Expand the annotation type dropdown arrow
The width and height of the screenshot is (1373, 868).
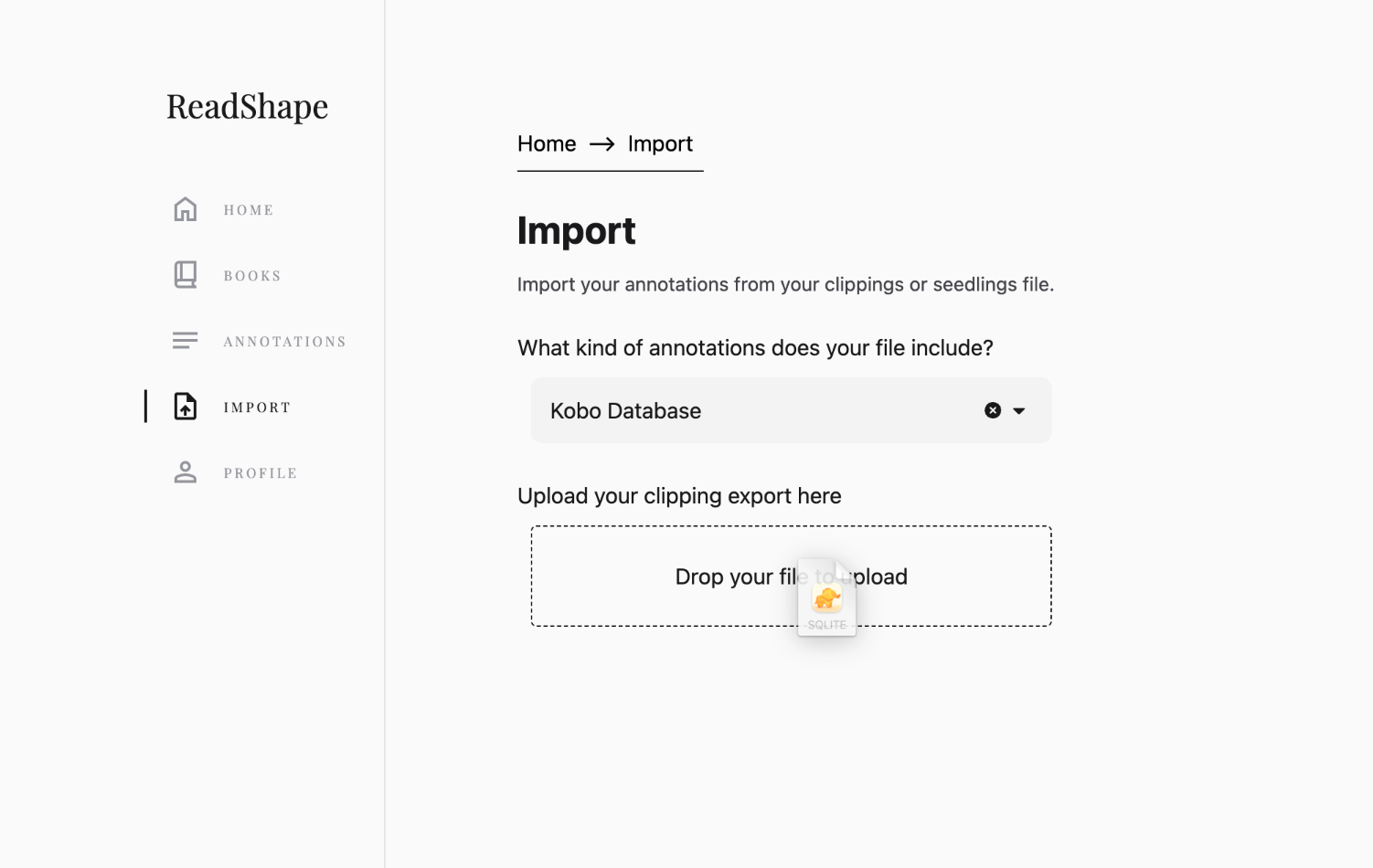[x=1019, y=411]
